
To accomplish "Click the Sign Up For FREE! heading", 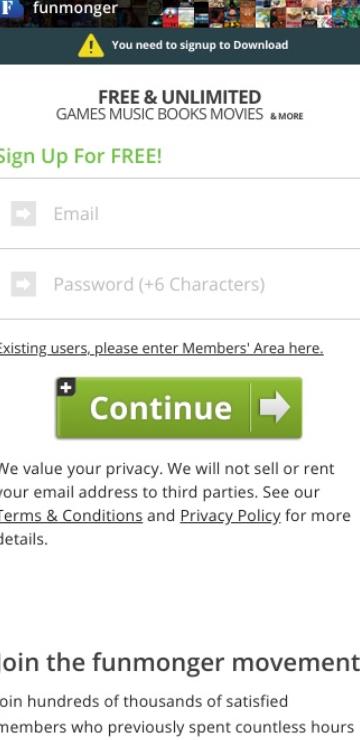I will tap(80, 156).
